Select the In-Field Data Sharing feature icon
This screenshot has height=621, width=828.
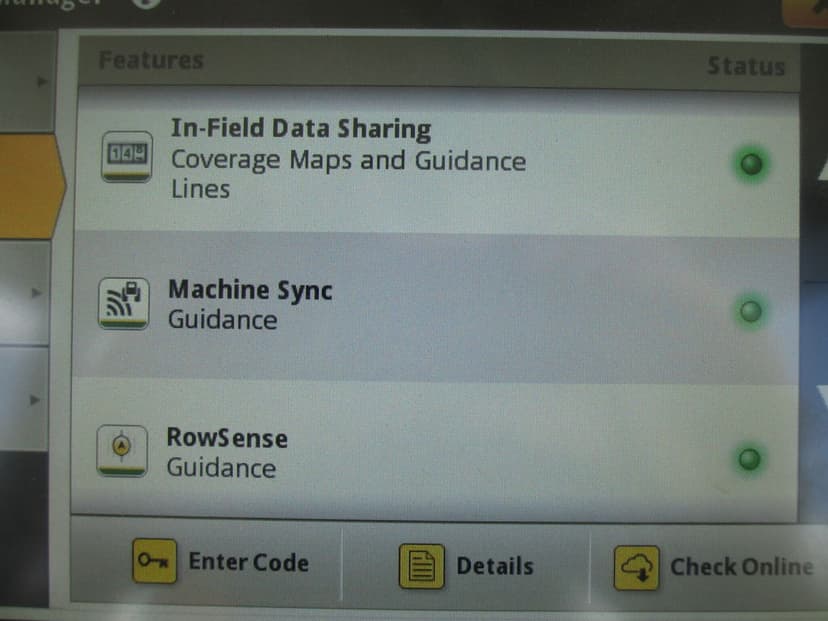click(127, 156)
